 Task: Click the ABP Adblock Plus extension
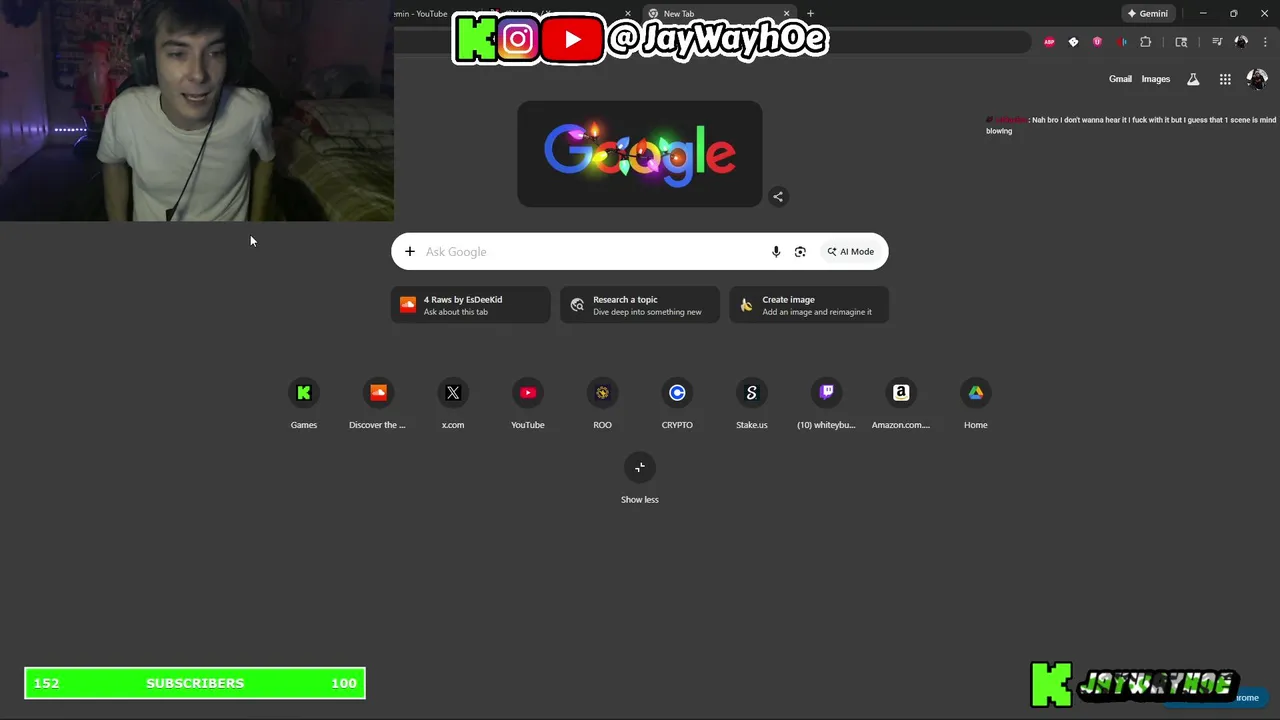click(1049, 42)
